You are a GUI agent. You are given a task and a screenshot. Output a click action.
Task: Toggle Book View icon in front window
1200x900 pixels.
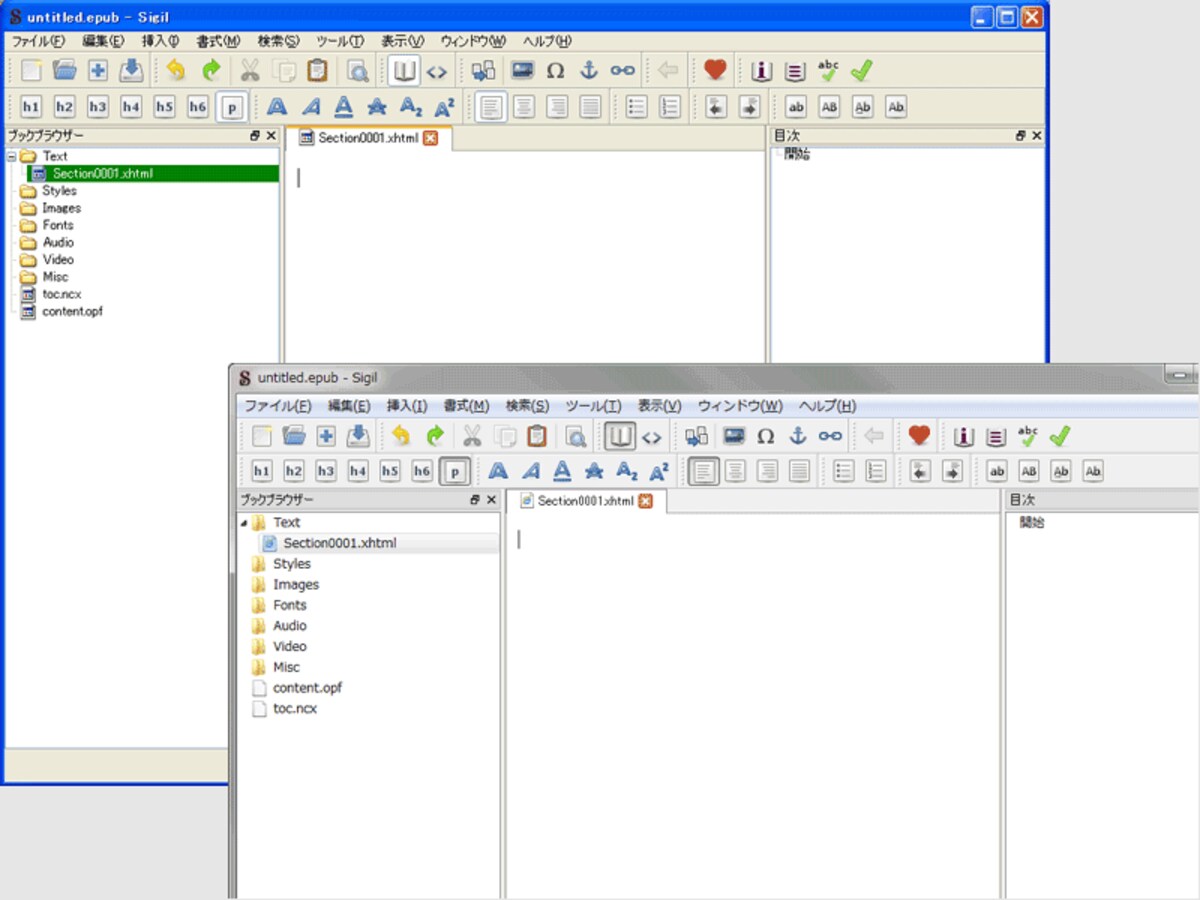(620, 436)
